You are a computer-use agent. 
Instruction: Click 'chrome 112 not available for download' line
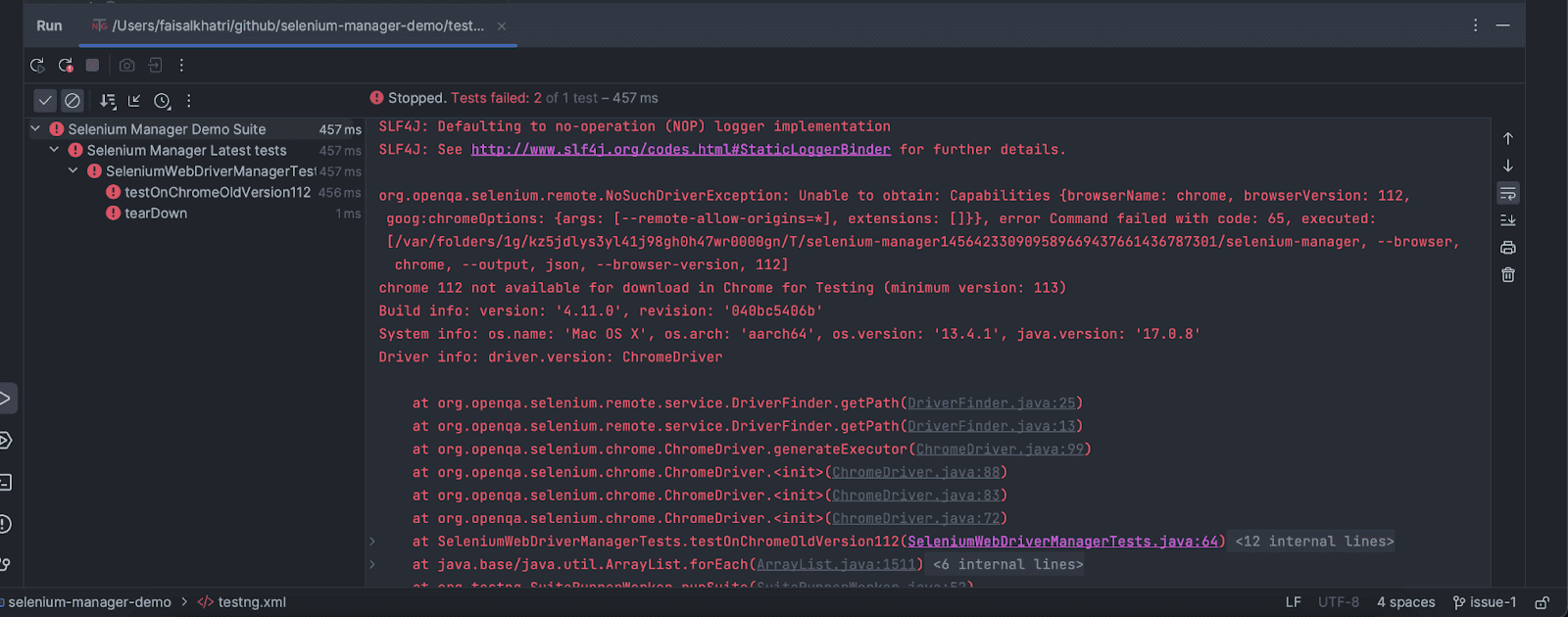(722, 288)
